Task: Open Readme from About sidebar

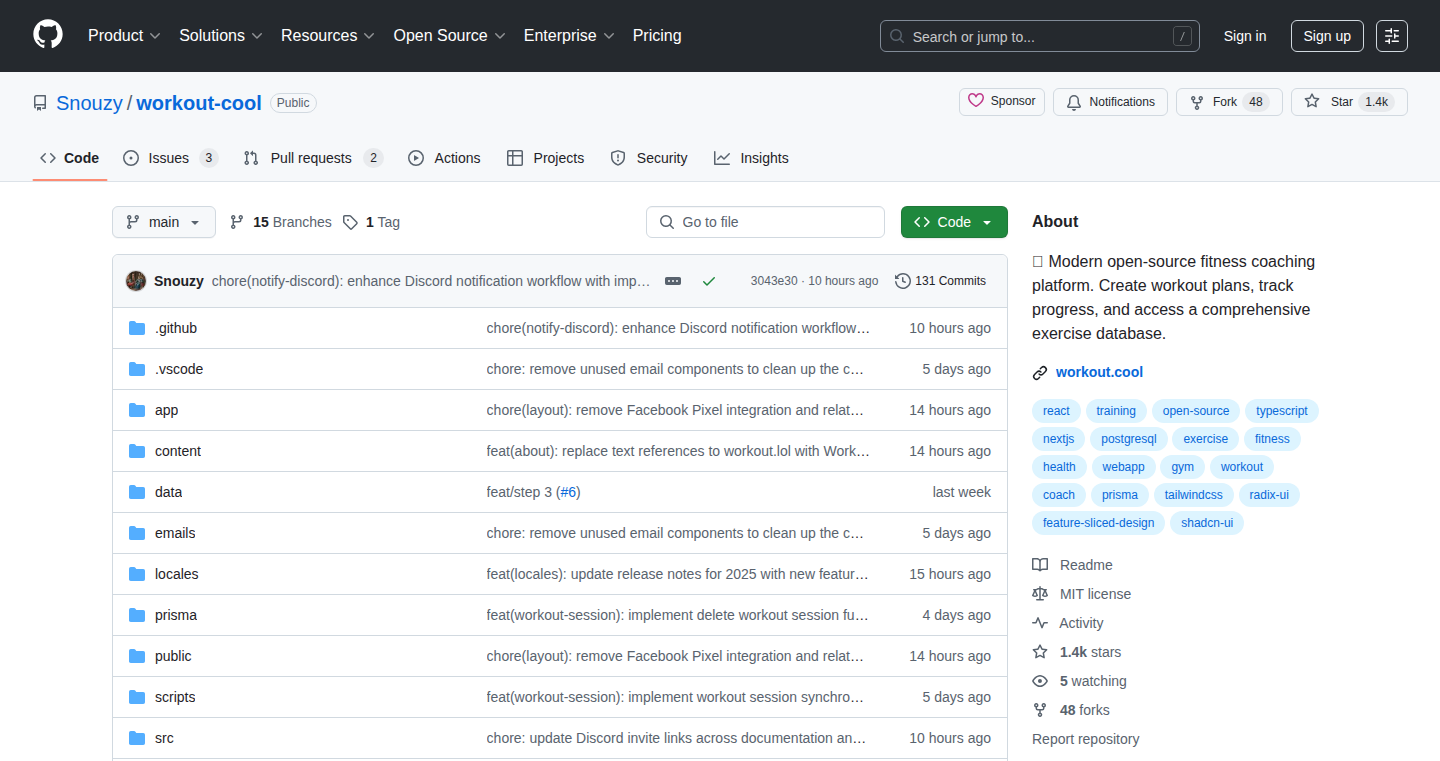Action: (x=1073, y=565)
